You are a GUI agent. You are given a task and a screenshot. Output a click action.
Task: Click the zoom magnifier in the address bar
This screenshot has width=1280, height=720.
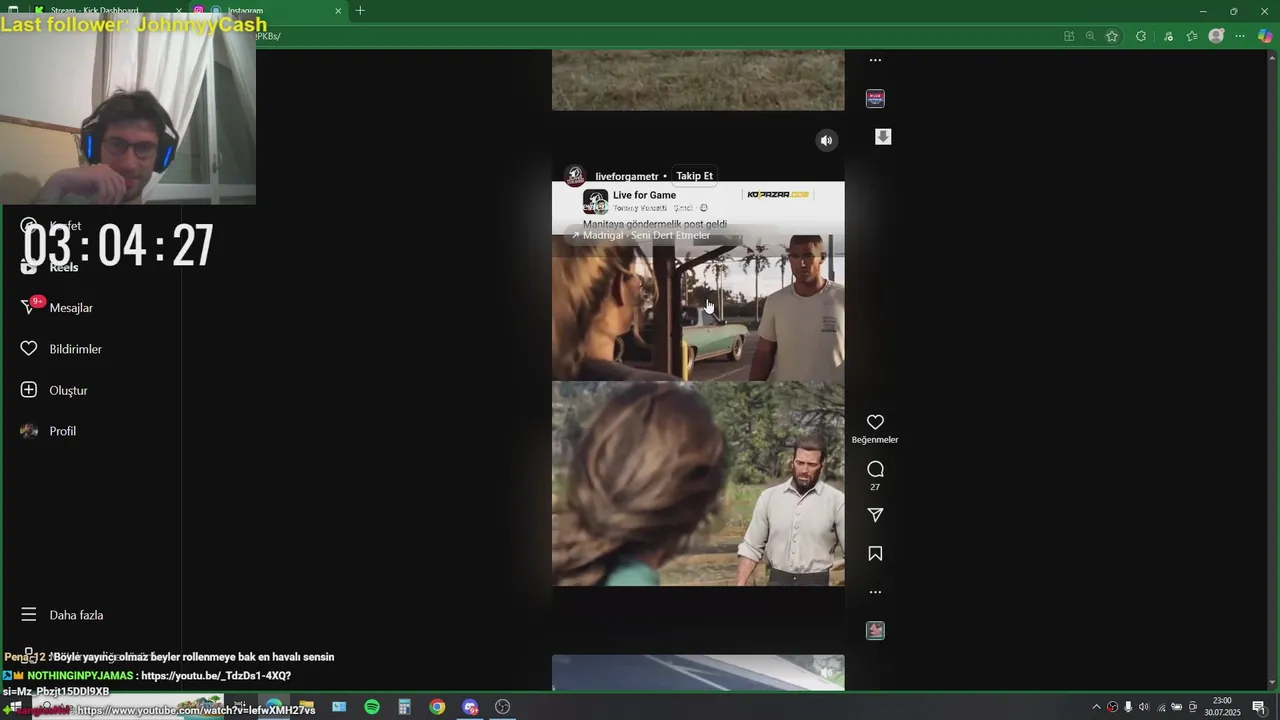[1090, 36]
